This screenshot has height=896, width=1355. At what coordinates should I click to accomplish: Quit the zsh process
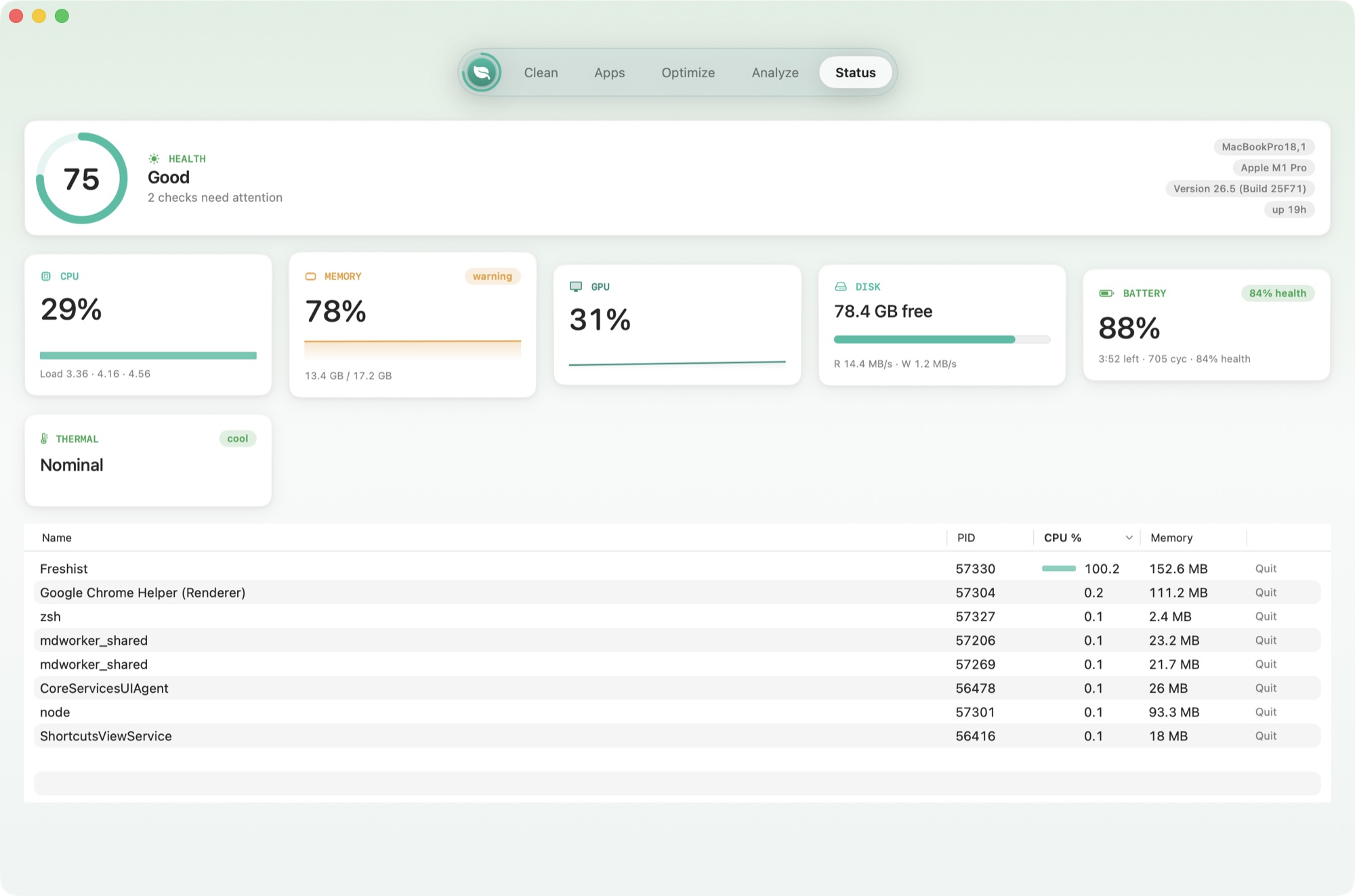pyautogui.click(x=1266, y=616)
